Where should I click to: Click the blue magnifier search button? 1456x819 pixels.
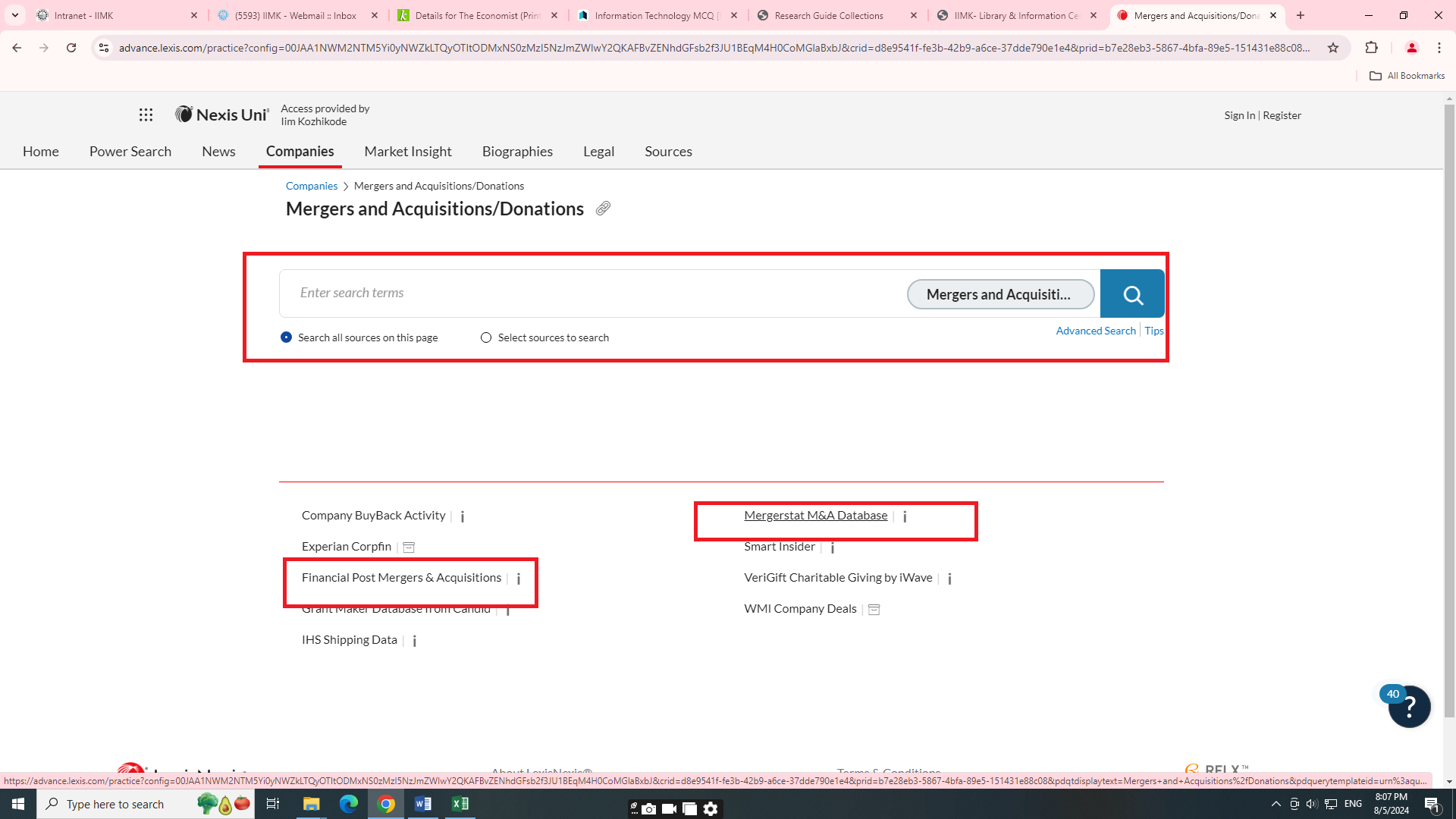point(1132,294)
